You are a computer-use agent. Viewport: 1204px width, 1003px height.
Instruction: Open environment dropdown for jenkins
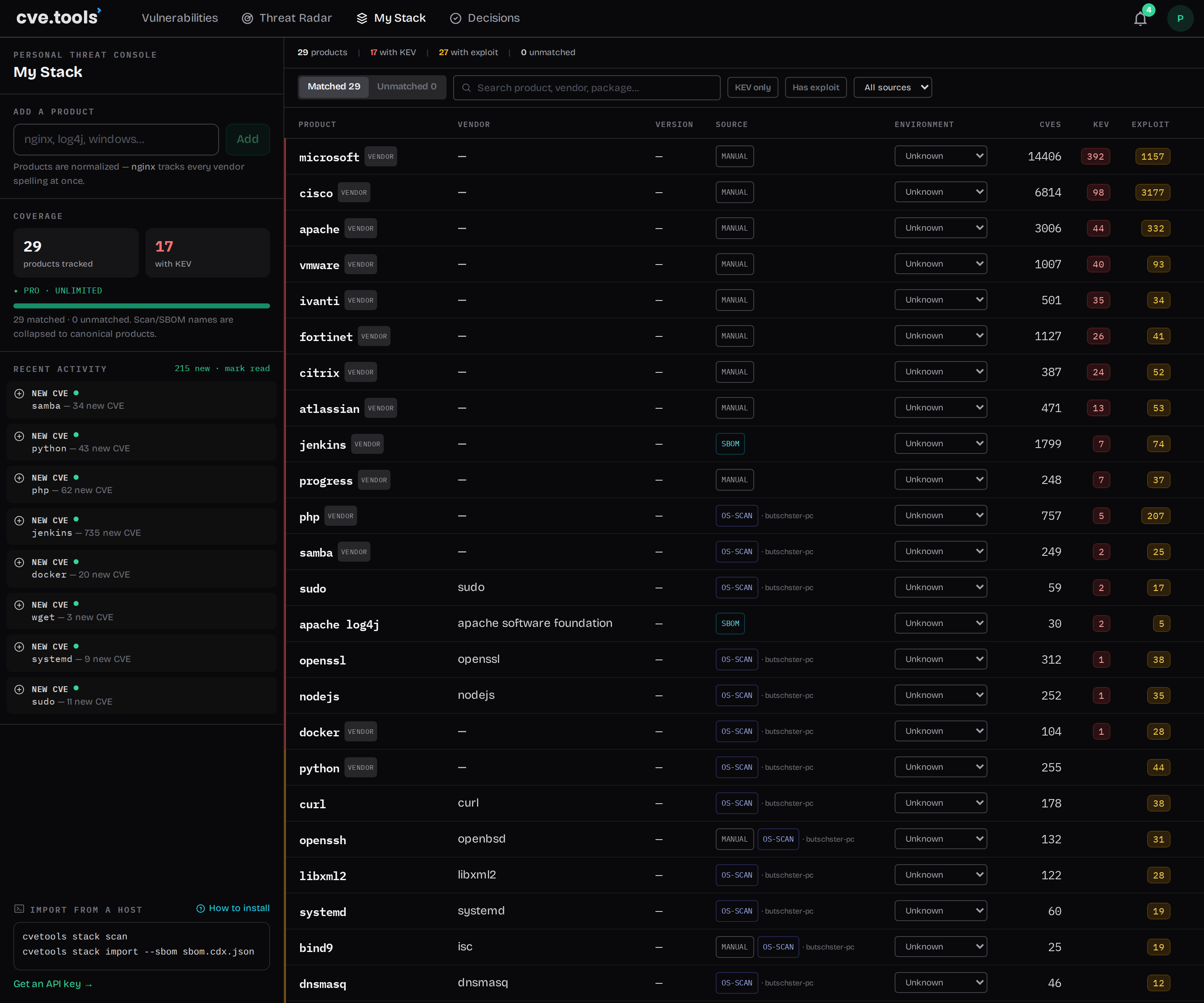(940, 443)
